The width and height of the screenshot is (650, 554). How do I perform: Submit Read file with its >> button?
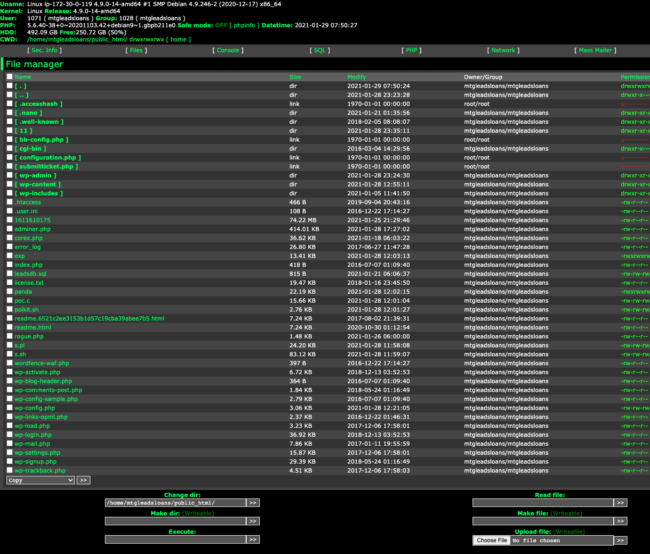620,503
